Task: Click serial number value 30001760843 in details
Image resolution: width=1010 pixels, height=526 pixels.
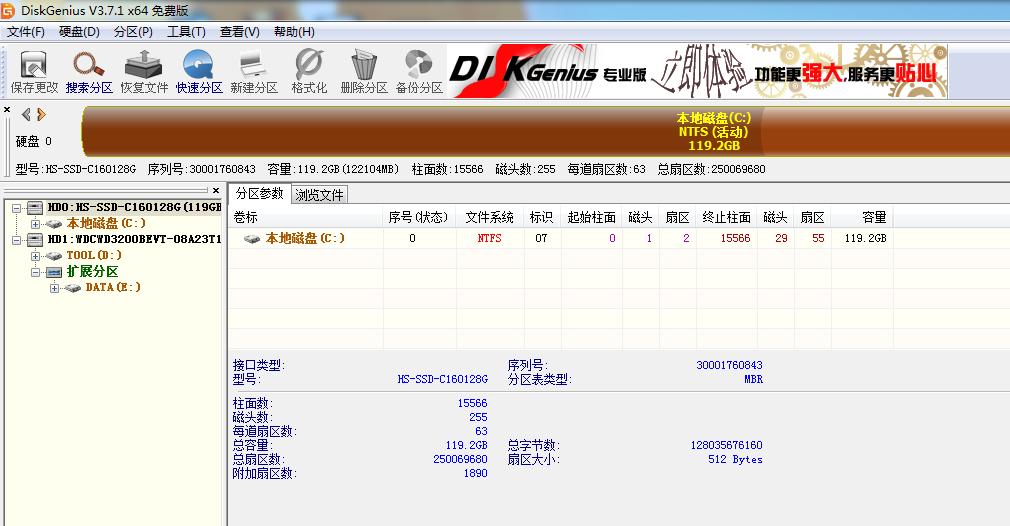Action: pos(729,365)
